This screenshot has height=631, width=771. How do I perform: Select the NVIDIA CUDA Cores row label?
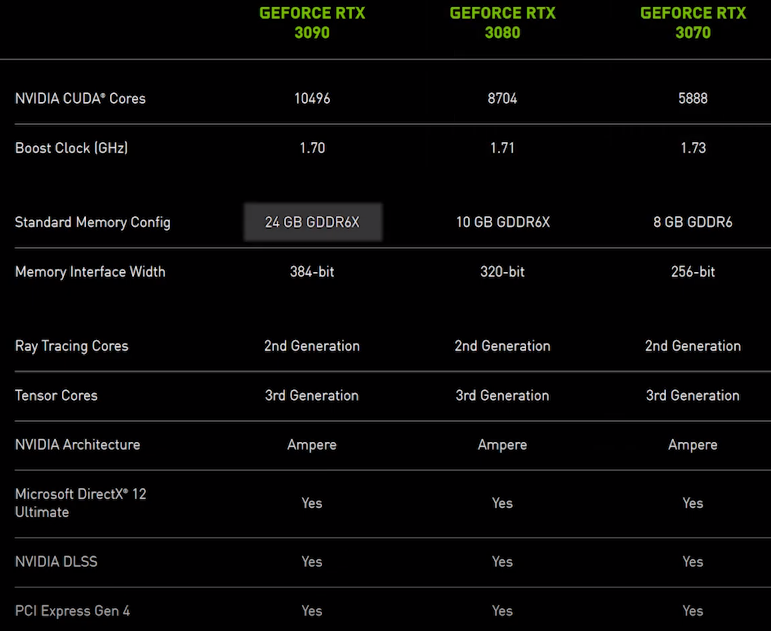tap(80, 98)
